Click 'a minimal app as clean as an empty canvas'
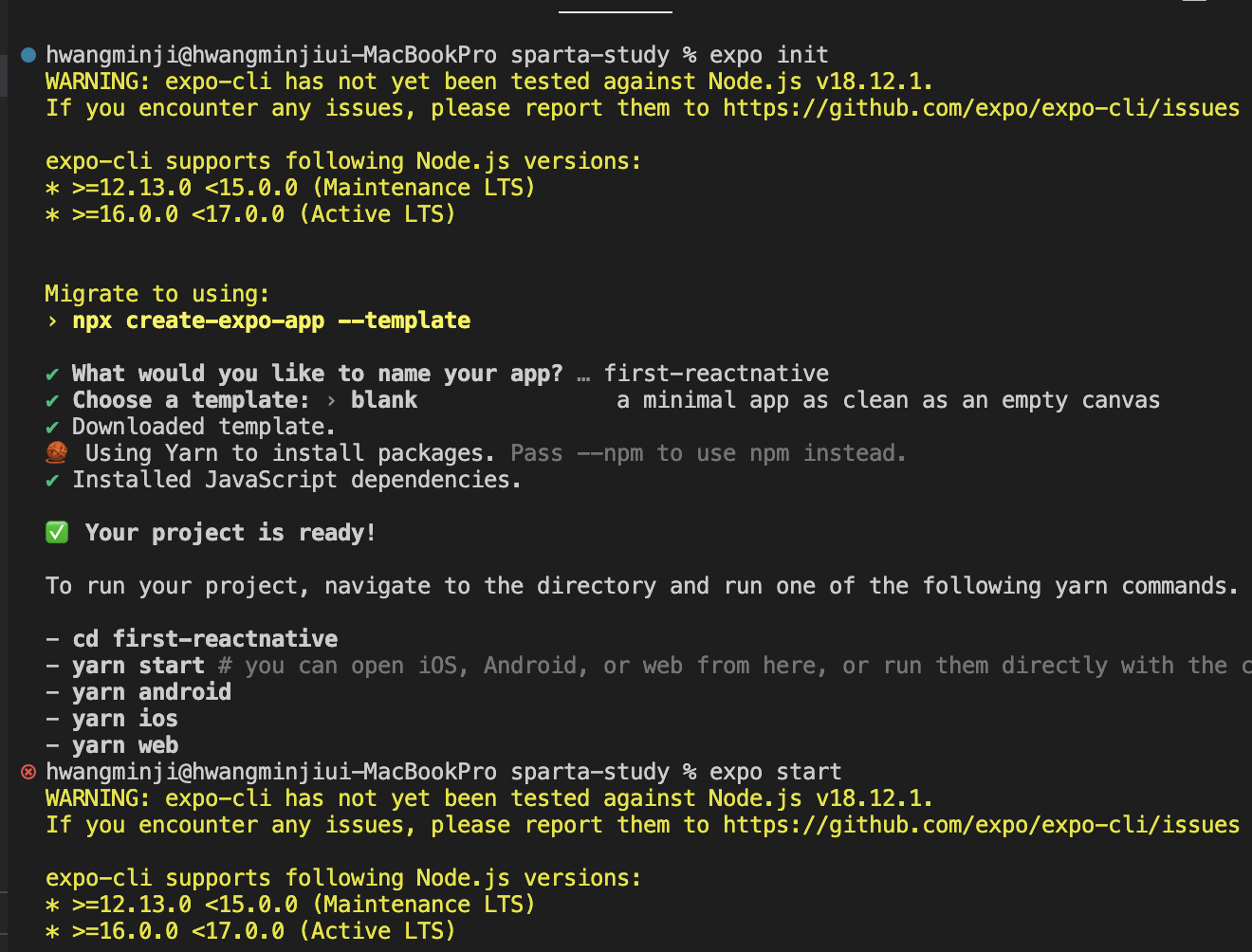 (x=888, y=400)
